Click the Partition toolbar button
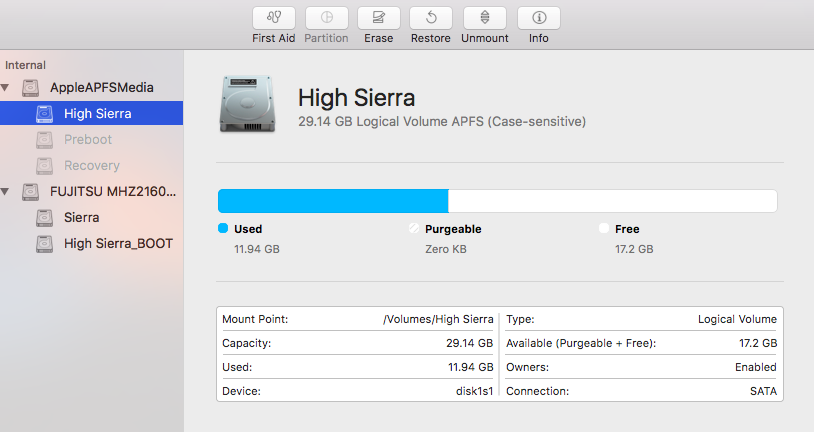Screen dimensions: 814x432 click(327, 18)
